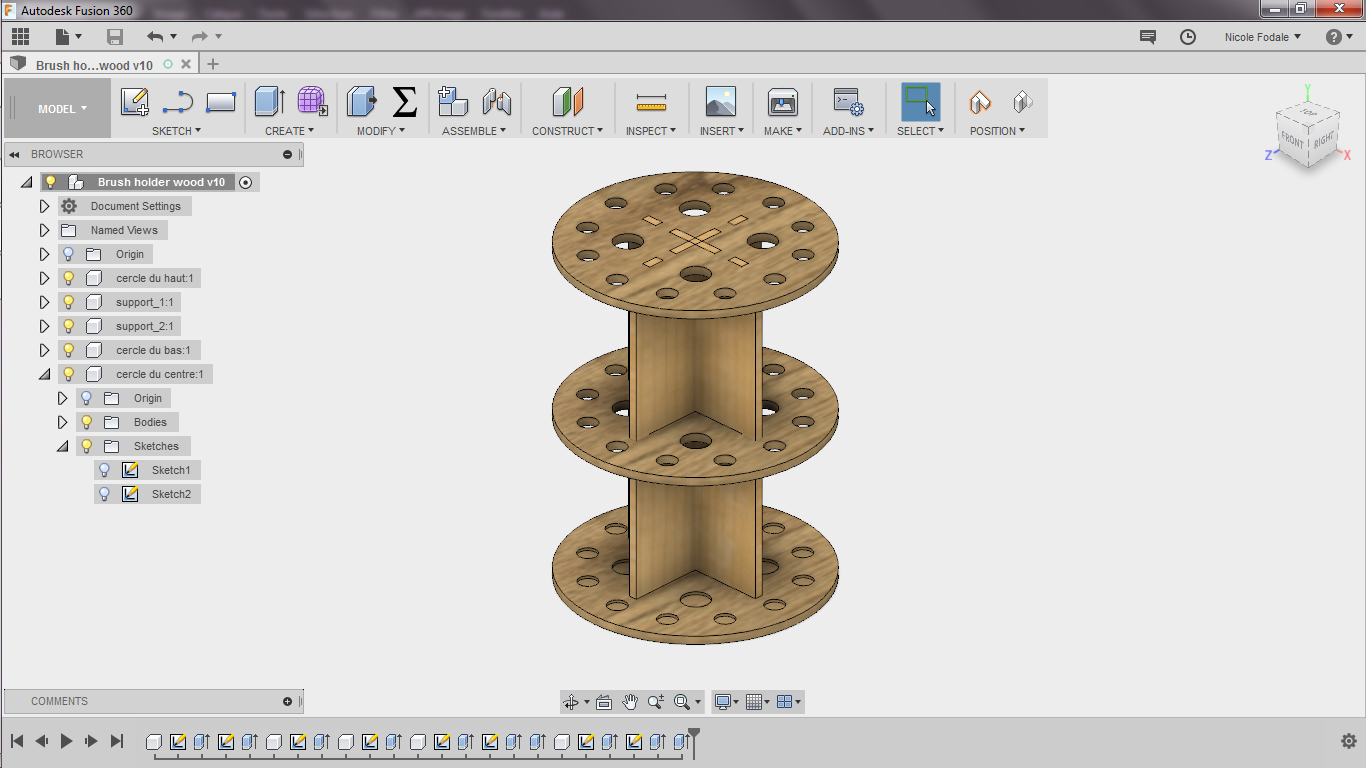1366x768 pixels.
Task: Select the Extrude tool in Create
Action: [x=269, y=102]
